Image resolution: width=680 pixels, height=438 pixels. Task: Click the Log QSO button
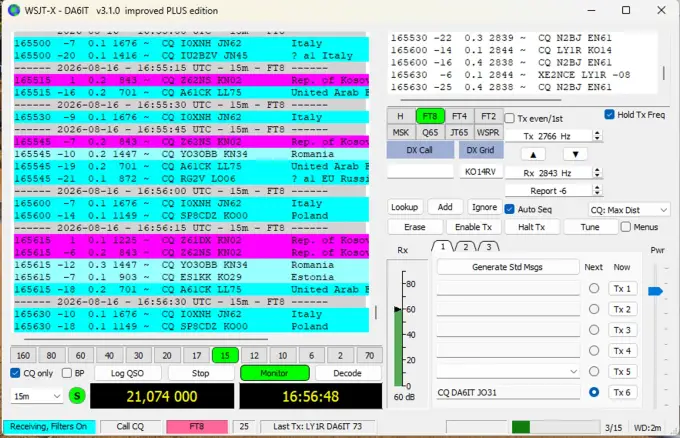(x=127, y=373)
